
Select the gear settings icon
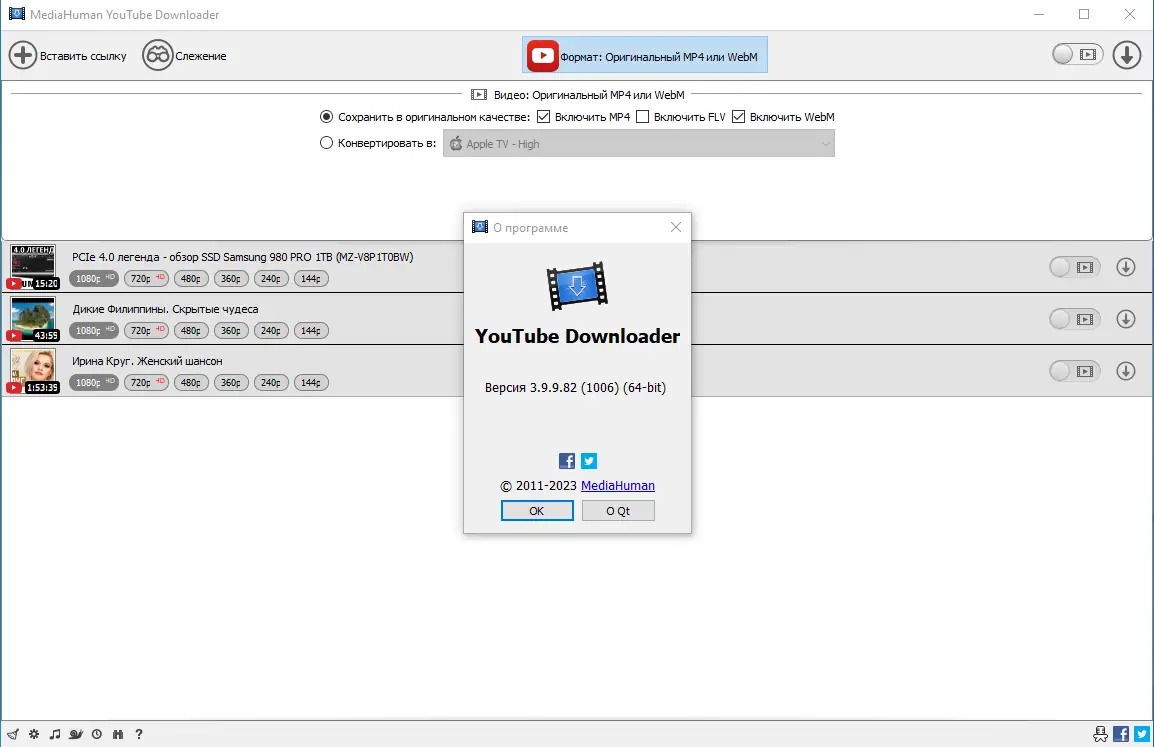click(33, 733)
